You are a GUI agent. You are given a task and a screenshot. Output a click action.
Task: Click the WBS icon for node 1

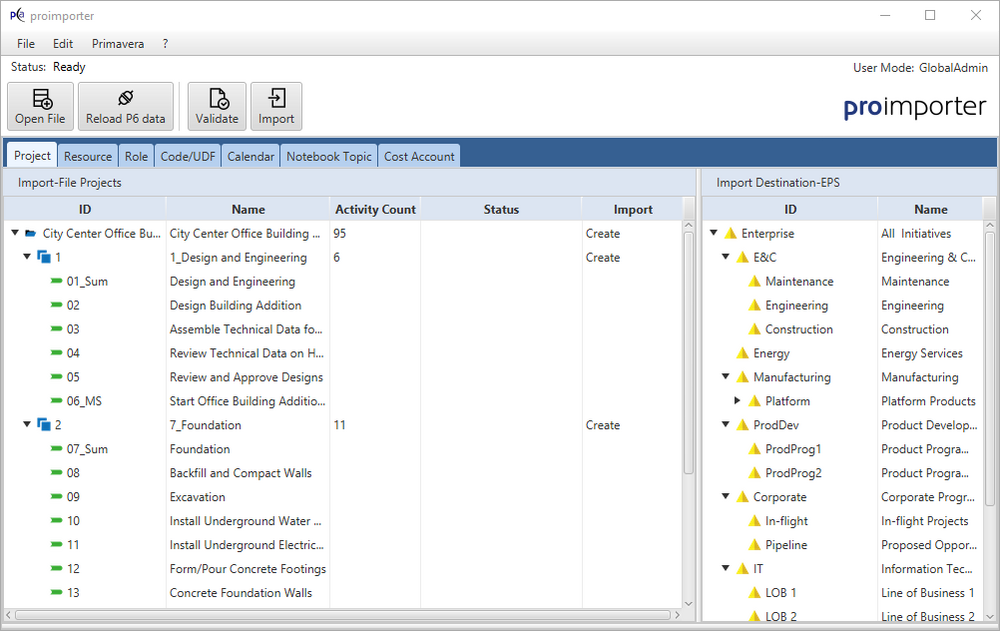click(x=44, y=258)
